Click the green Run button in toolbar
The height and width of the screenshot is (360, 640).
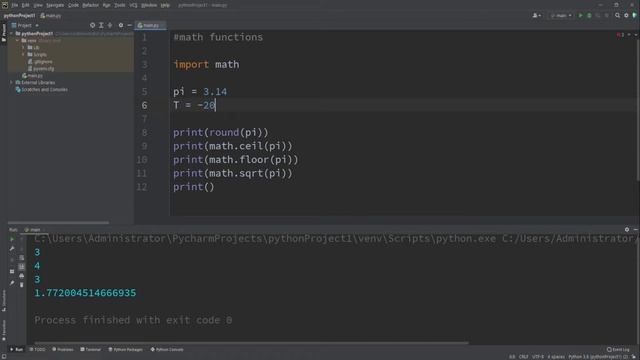click(580, 16)
